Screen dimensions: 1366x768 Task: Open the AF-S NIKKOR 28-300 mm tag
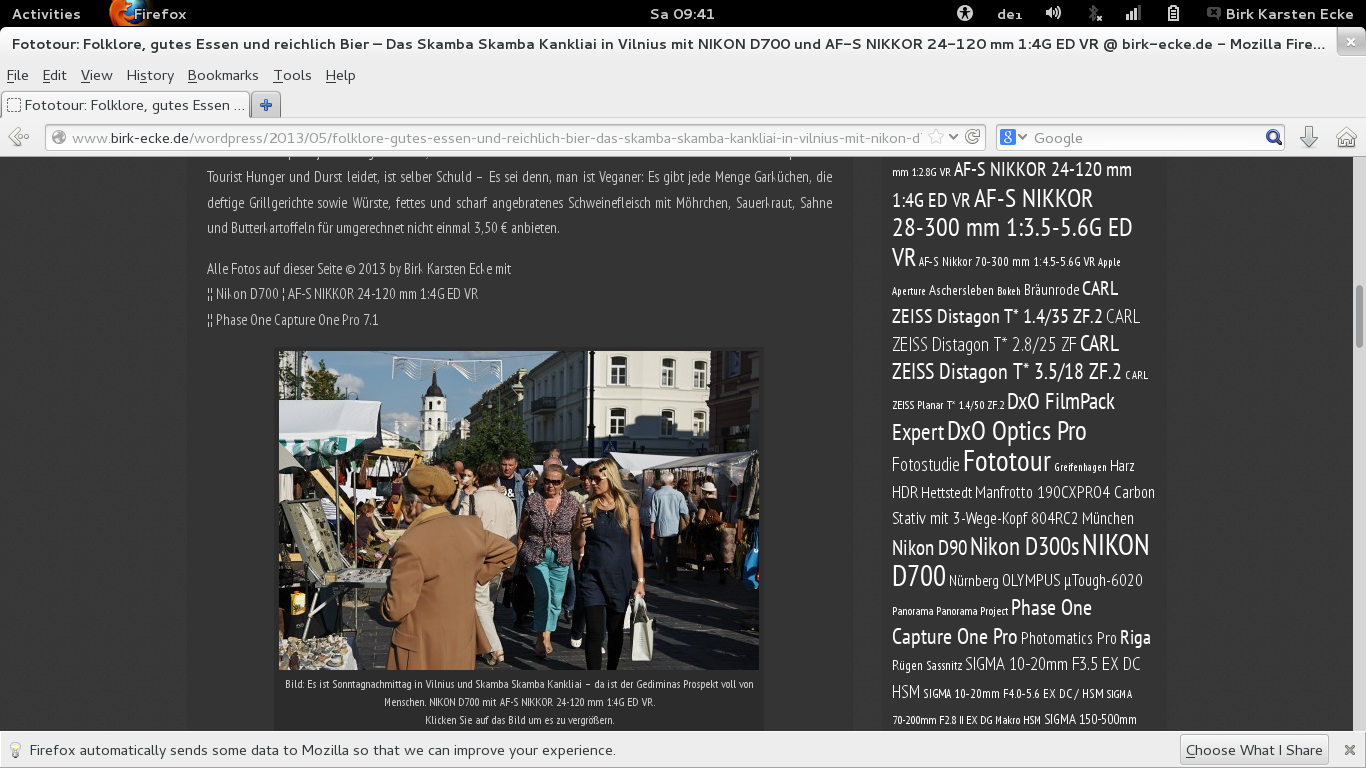pos(1012,227)
